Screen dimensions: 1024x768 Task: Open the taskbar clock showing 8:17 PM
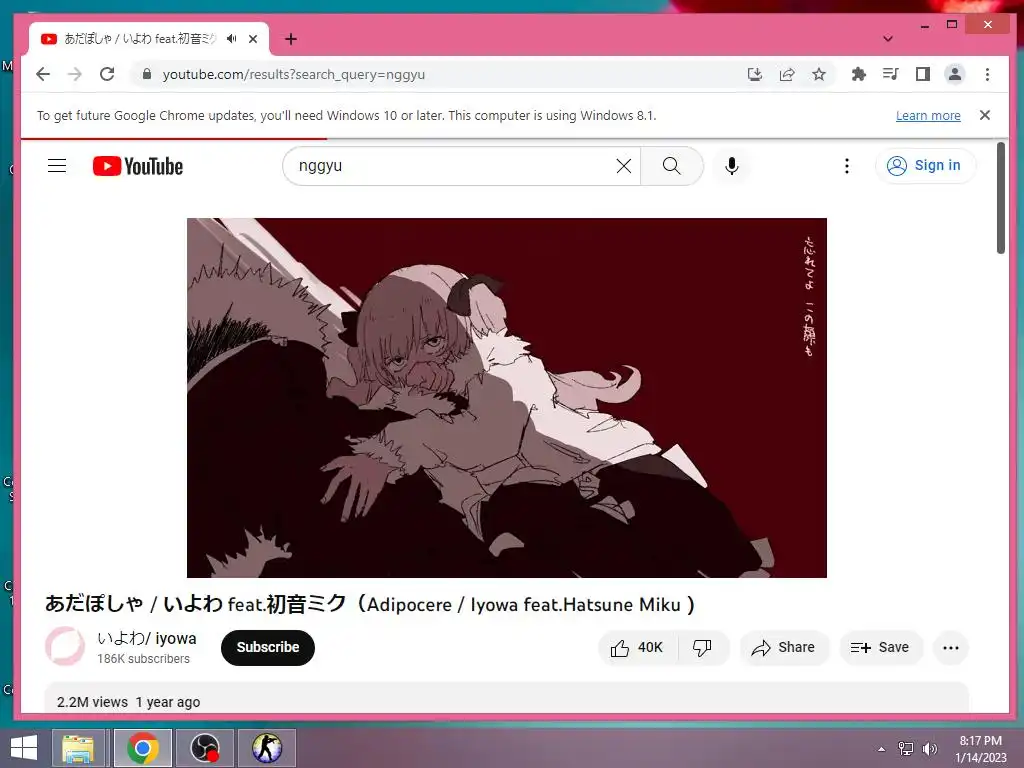click(980, 748)
